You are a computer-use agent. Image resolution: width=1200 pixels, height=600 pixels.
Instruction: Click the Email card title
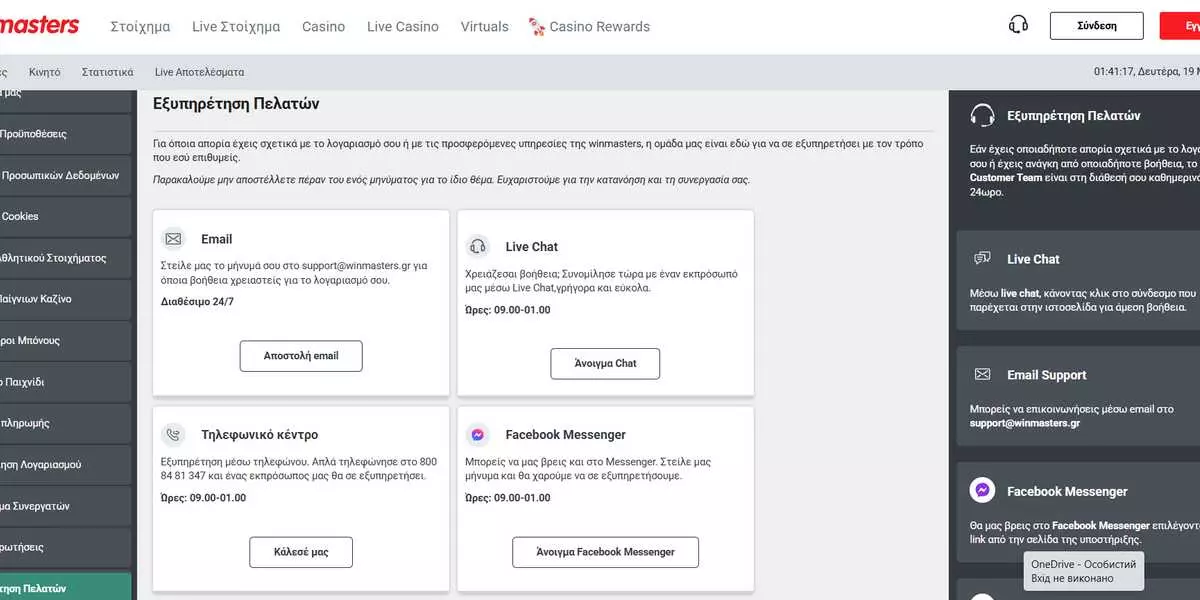tap(216, 239)
